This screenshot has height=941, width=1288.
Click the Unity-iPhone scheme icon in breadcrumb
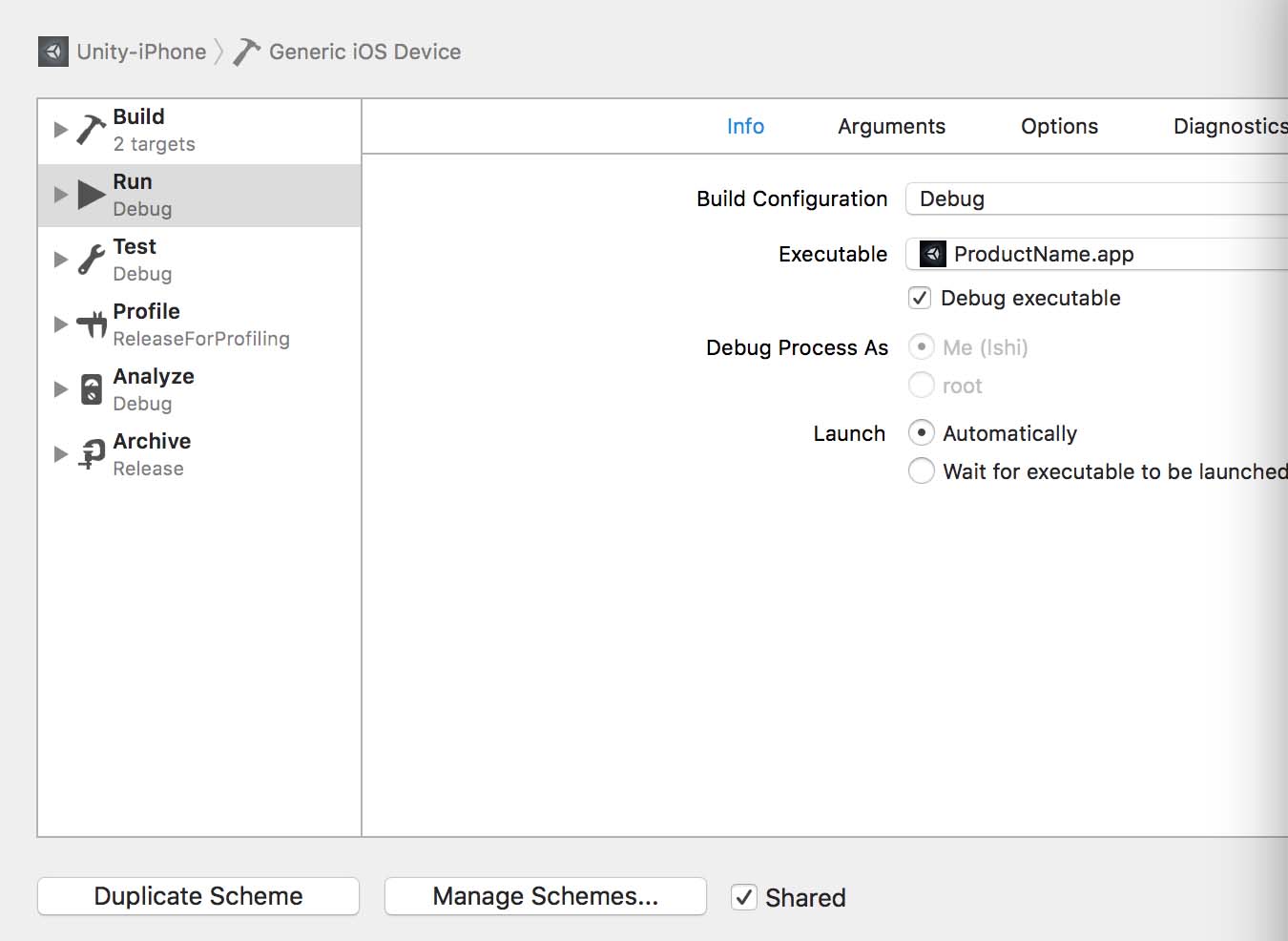pyautogui.click(x=53, y=52)
